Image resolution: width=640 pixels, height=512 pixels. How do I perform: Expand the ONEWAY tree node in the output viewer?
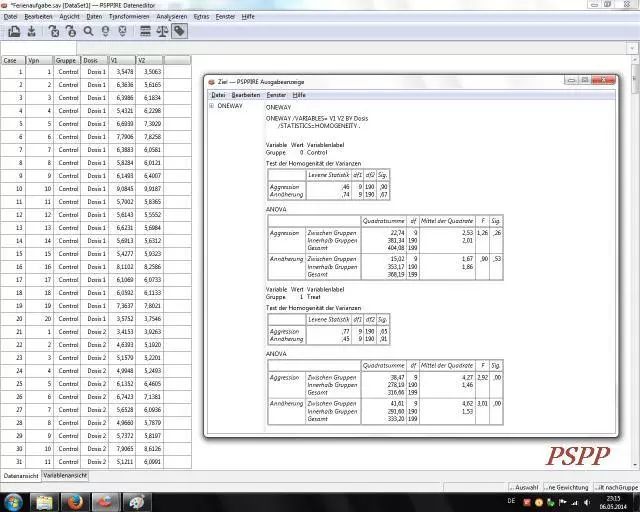point(212,106)
